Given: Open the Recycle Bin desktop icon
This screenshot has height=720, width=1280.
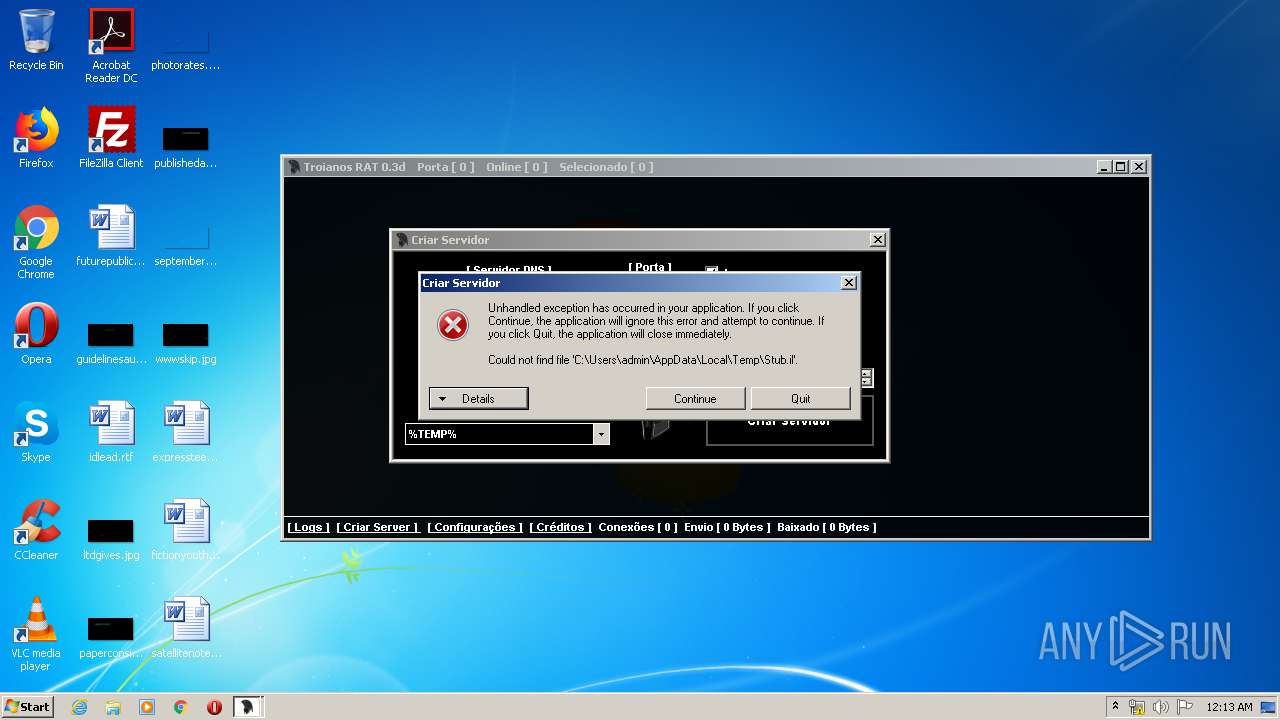Looking at the screenshot, I should [x=36, y=40].
